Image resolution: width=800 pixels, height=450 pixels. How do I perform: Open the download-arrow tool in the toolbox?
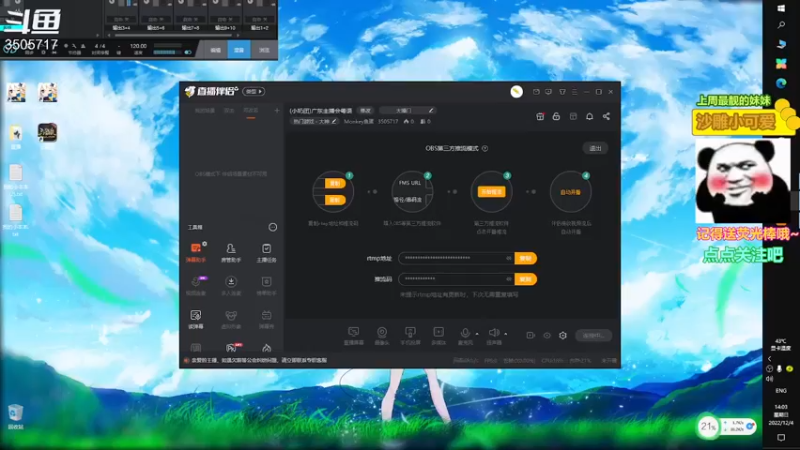tap(231, 285)
